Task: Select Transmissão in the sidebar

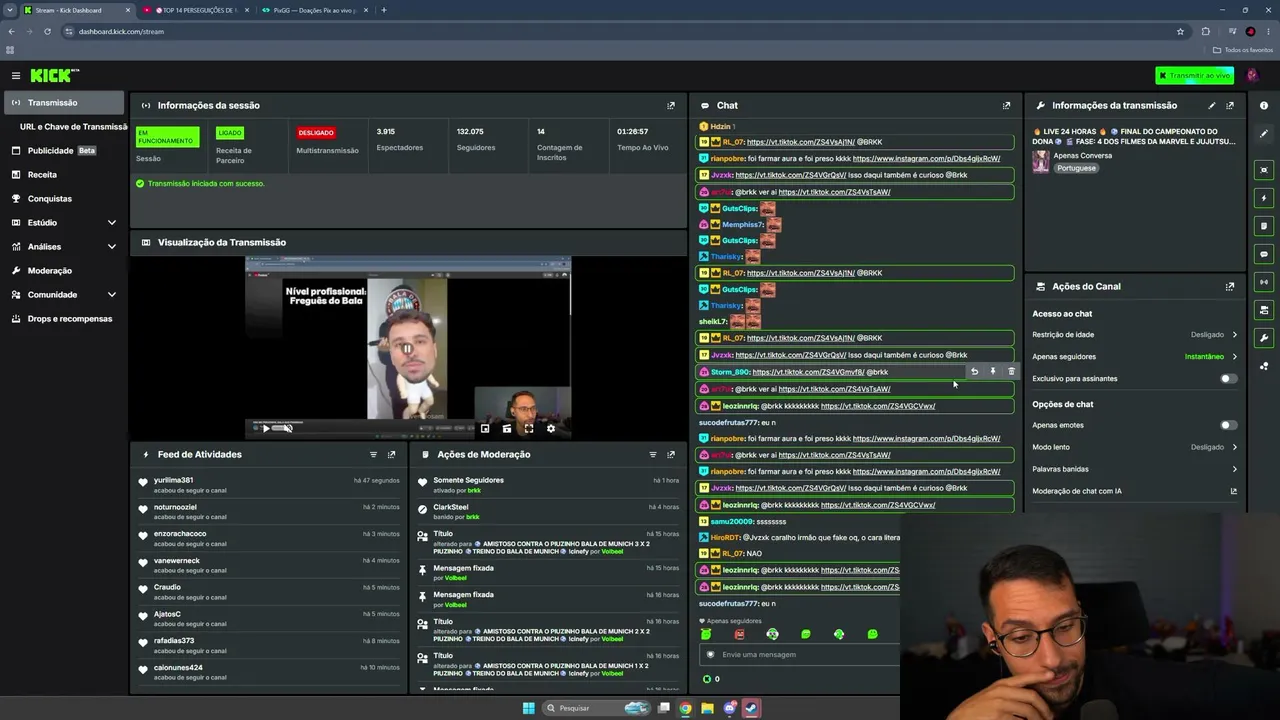Action: point(65,103)
